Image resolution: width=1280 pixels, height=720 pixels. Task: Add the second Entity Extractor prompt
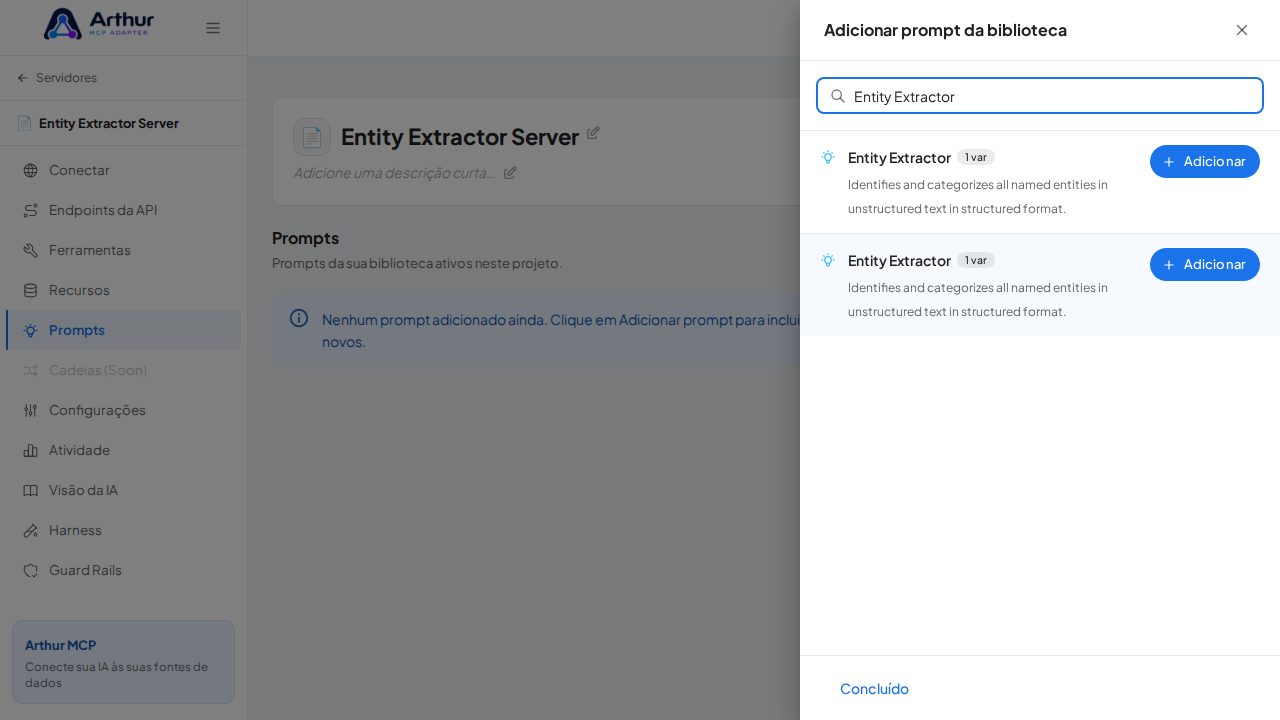[x=1205, y=264]
